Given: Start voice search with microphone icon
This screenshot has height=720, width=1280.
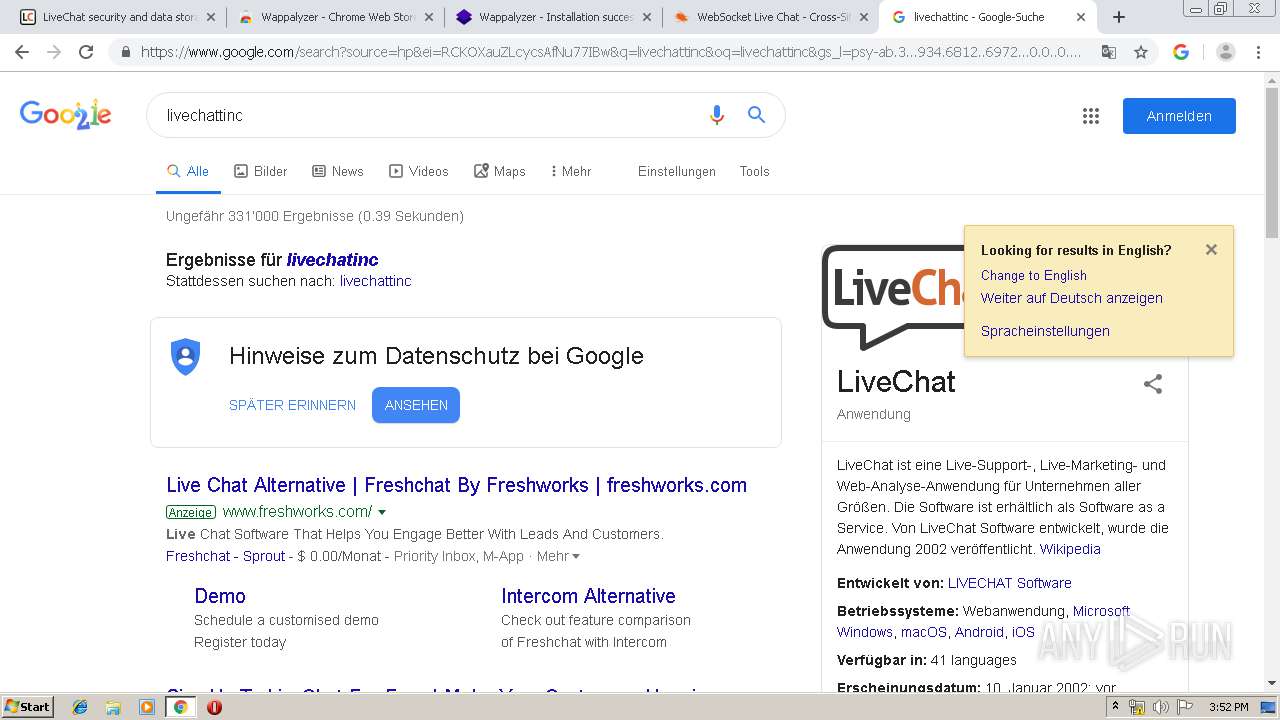Looking at the screenshot, I should [x=716, y=115].
